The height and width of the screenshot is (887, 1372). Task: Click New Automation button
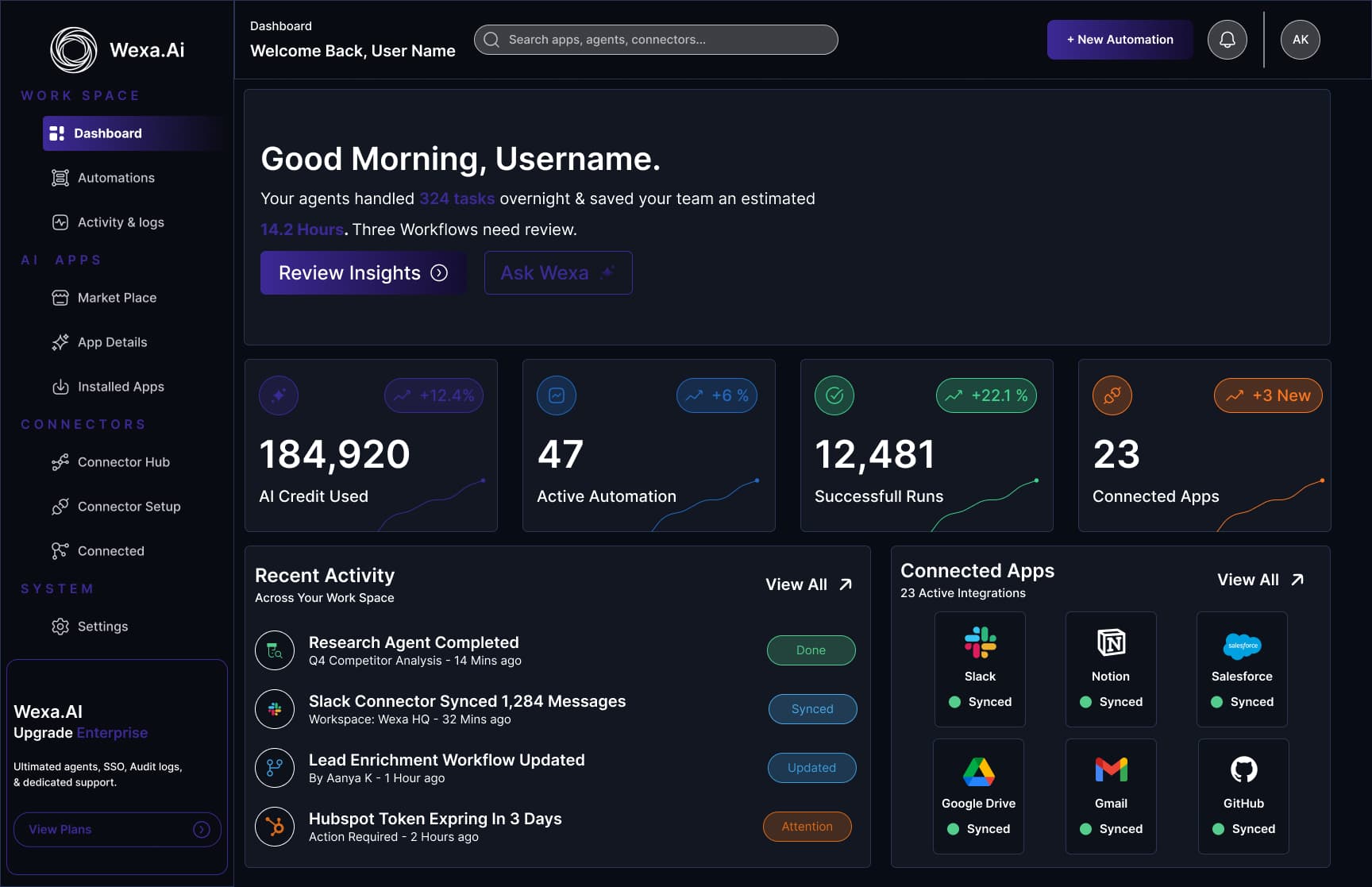click(x=1120, y=40)
